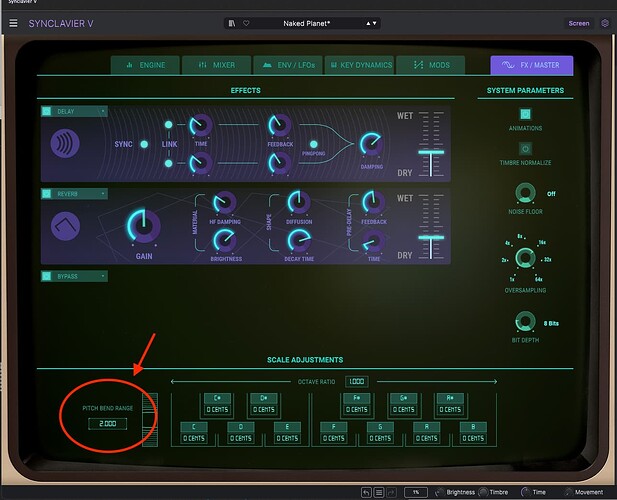Open the 1% zoom level dropdown

pyautogui.click(x=416, y=492)
